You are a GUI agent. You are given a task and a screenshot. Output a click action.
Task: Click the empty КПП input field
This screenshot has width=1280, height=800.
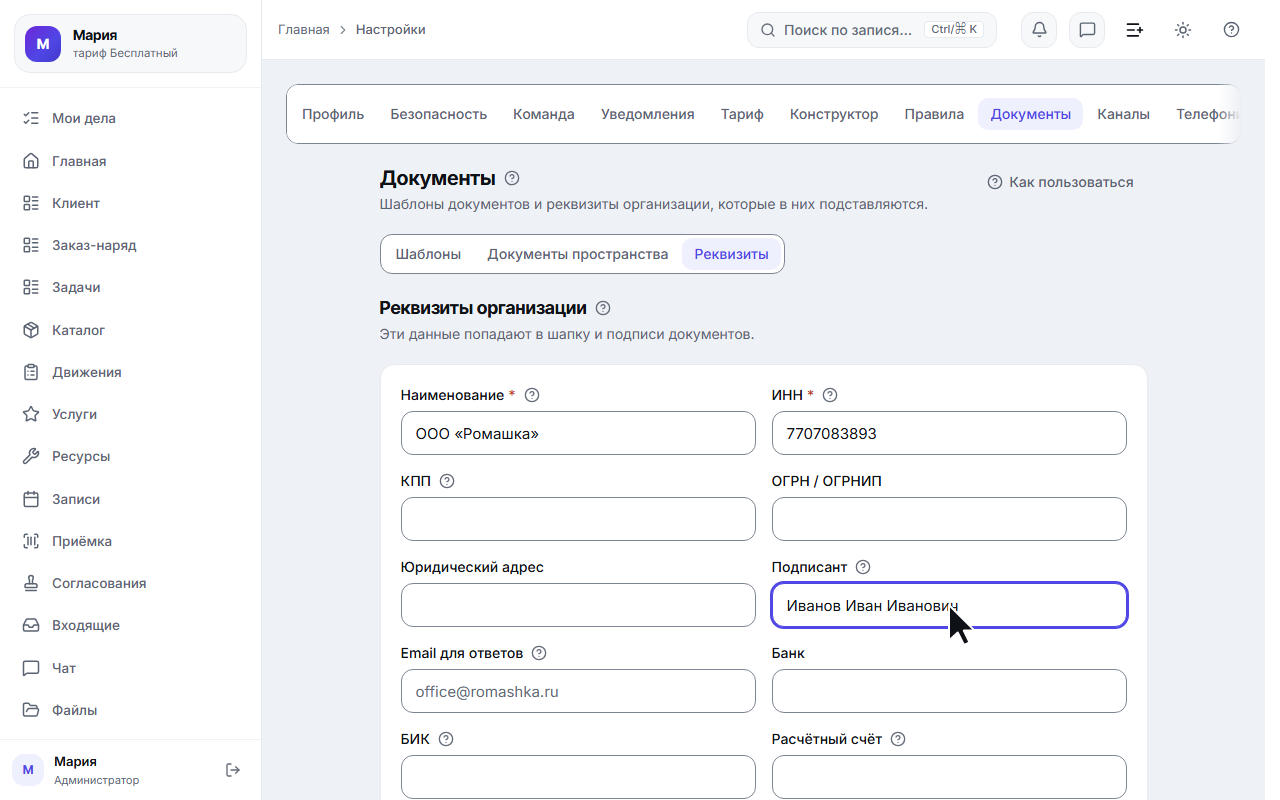coord(578,519)
